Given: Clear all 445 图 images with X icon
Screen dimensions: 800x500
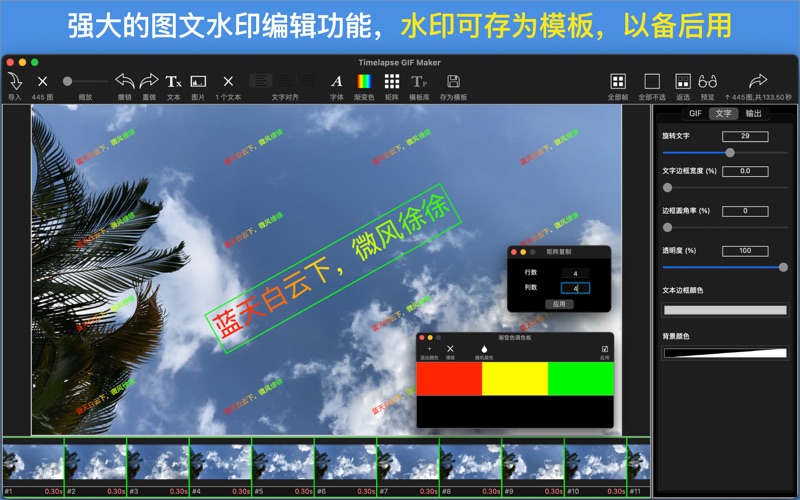Looking at the screenshot, I should pyautogui.click(x=42, y=81).
